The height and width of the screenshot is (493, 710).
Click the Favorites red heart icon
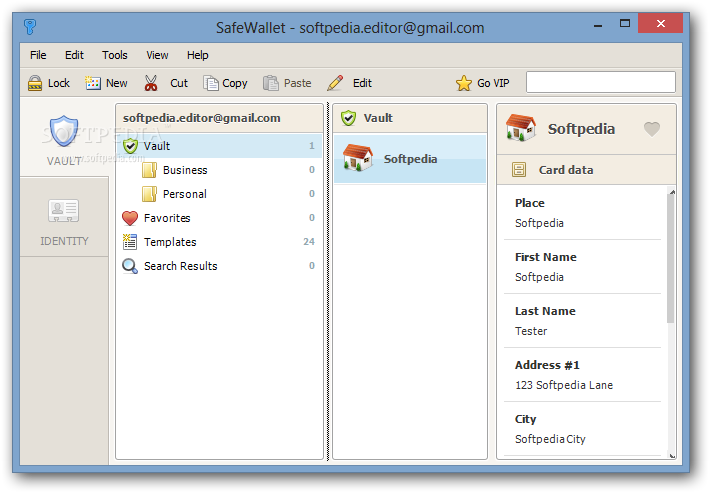(x=130, y=218)
